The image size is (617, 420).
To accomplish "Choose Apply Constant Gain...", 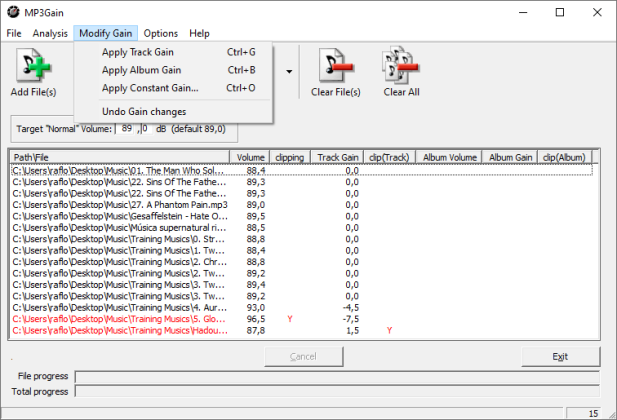I will coord(173,88).
